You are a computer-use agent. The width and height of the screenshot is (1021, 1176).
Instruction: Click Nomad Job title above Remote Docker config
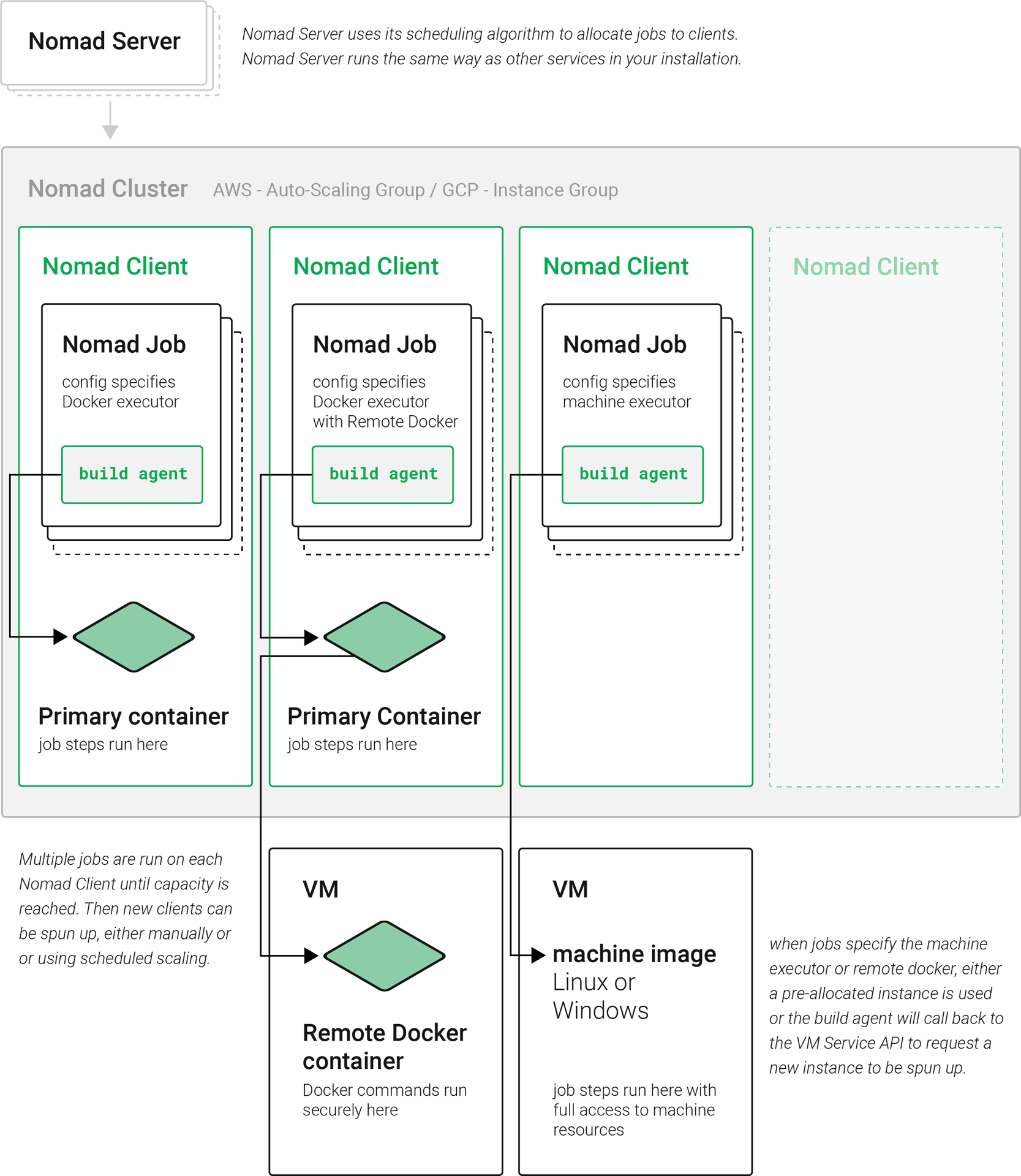click(x=375, y=344)
